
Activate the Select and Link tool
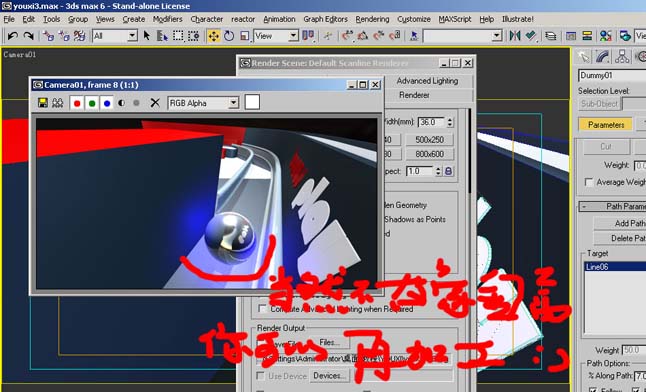click(49, 36)
